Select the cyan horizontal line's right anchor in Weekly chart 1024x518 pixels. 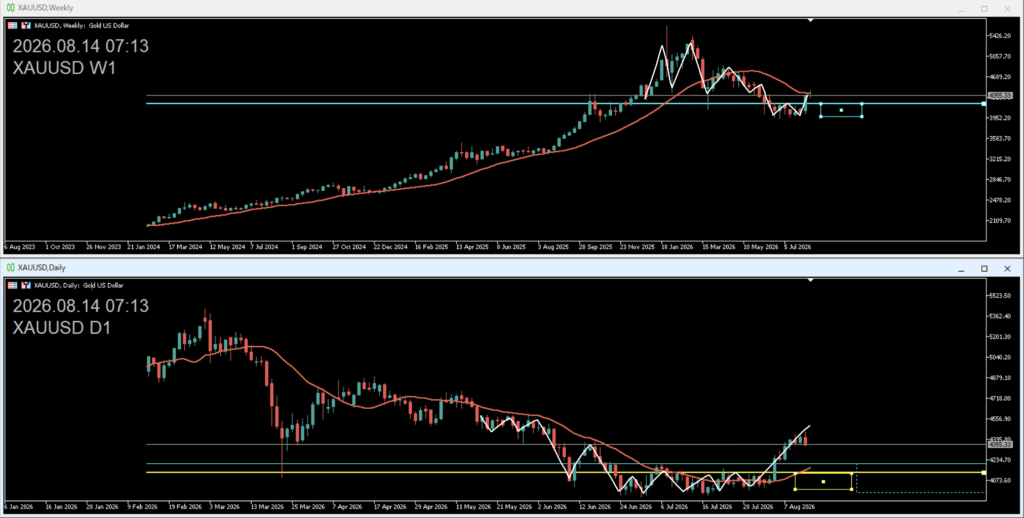984,104
